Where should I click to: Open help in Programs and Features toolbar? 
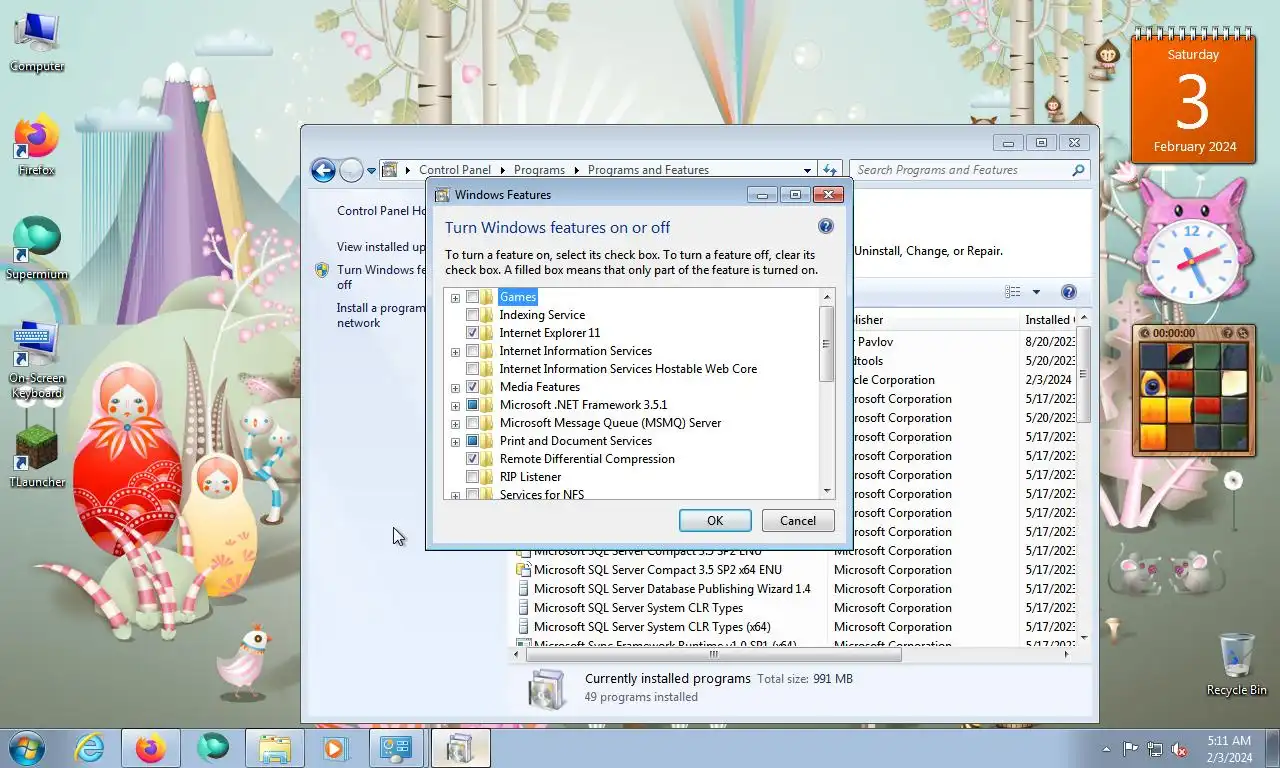point(1068,292)
